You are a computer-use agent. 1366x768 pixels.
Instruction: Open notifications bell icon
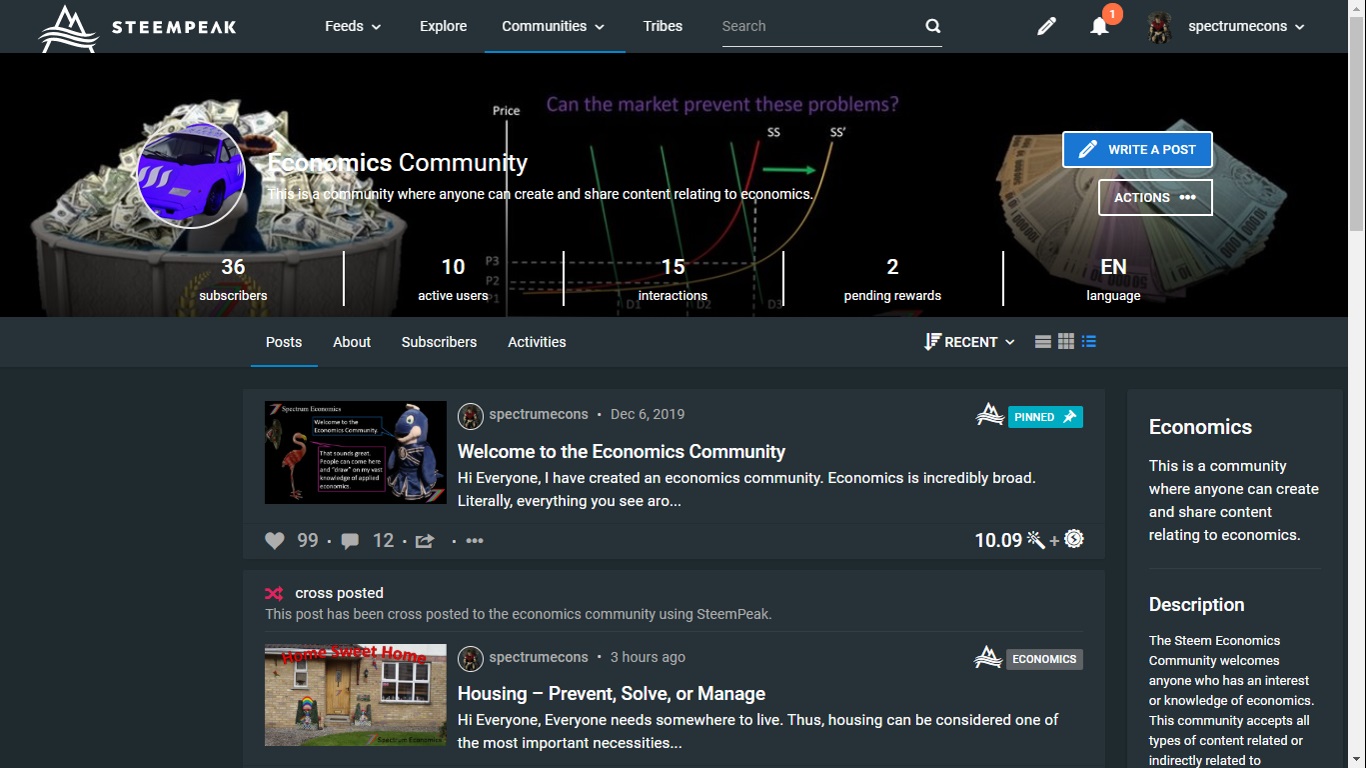coord(1100,27)
